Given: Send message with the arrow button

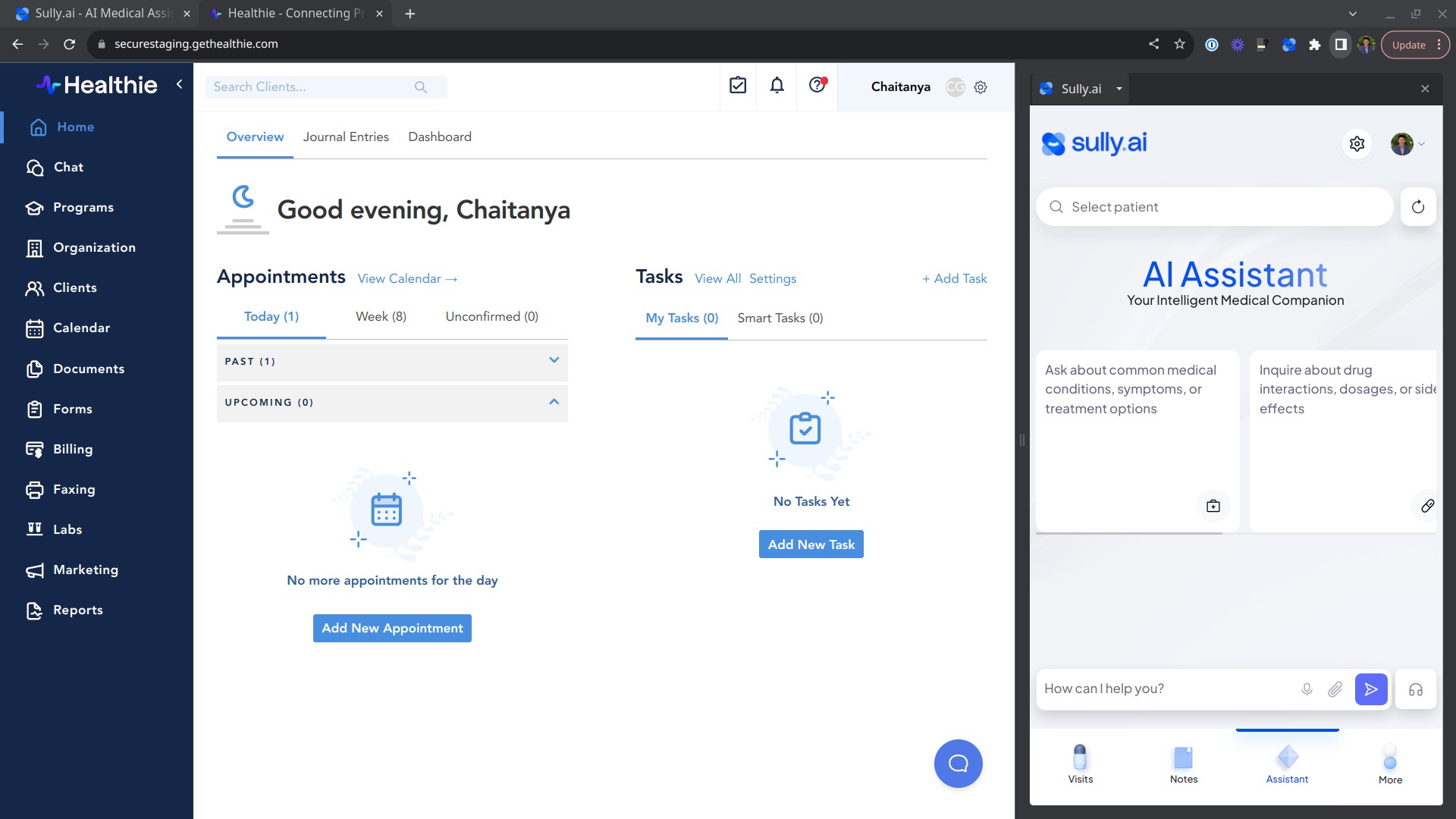Looking at the screenshot, I should [x=1371, y=689].
